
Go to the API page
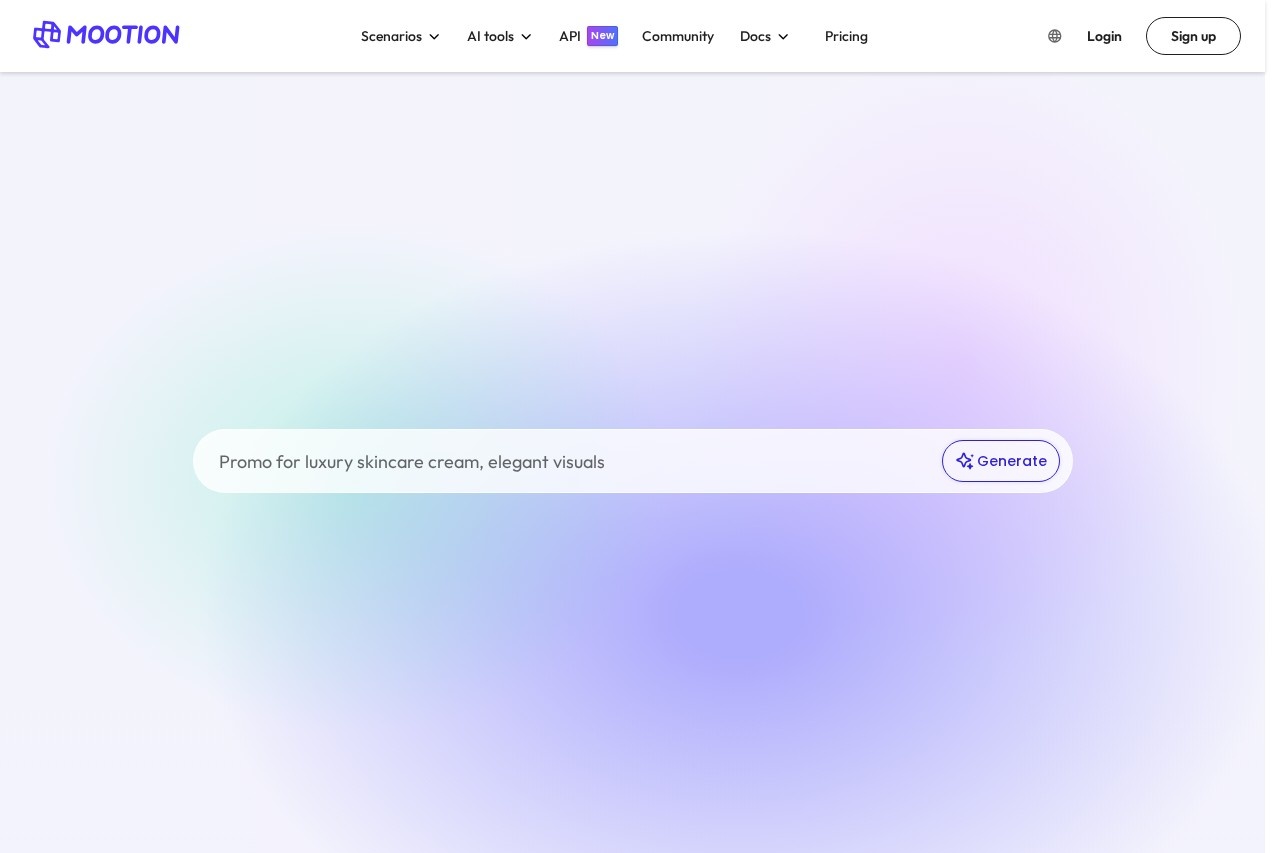coord(569,36)
